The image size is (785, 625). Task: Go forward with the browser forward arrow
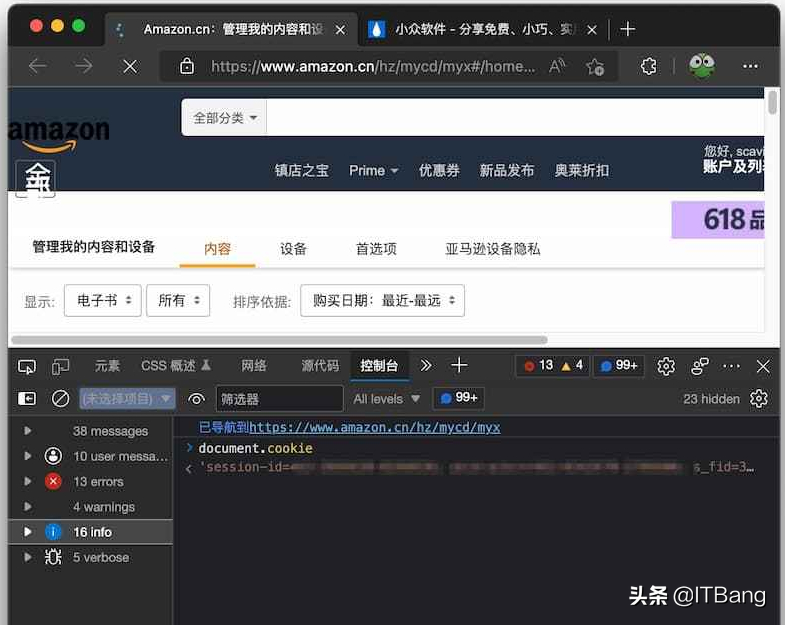click(84, 66)
